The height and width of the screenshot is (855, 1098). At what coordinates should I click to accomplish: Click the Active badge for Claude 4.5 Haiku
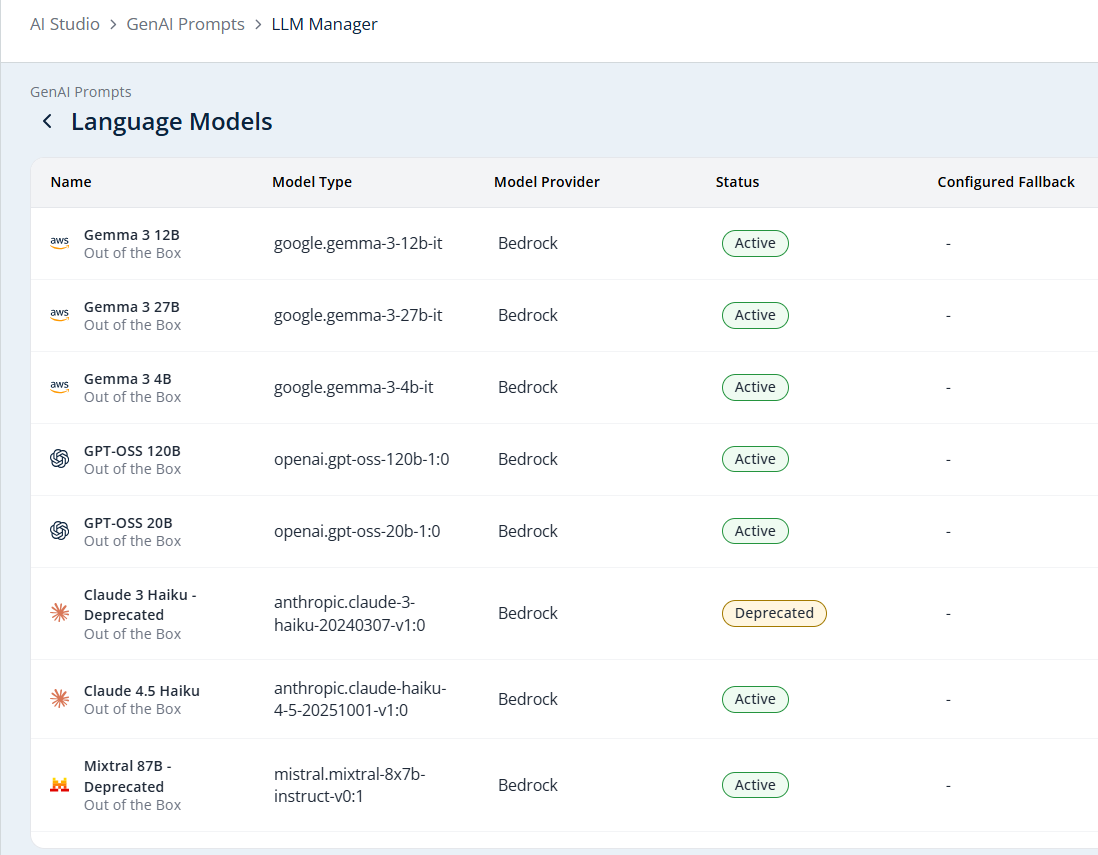pyautogui.click(x=755, y=699)
